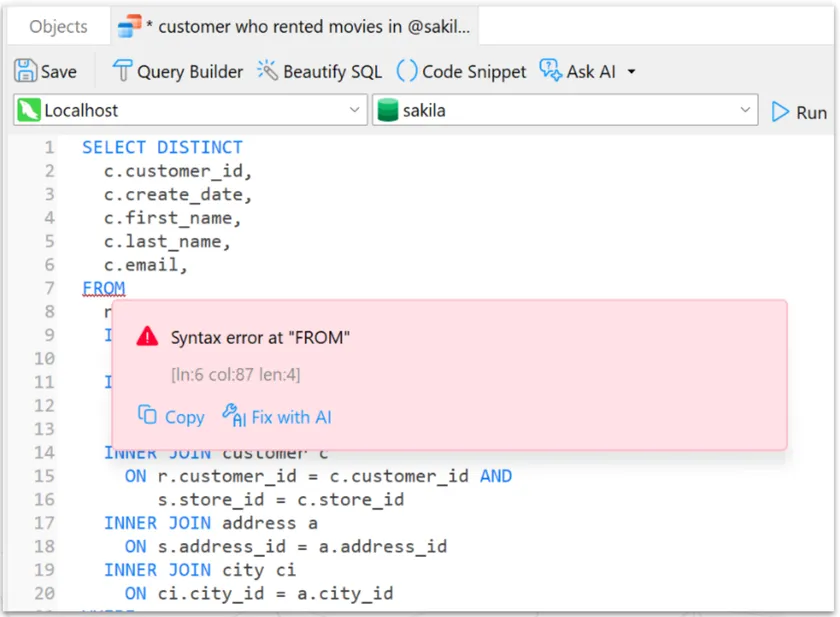This screenshot has height=617, width=840.
Task: Open the Localhost connection dropdown
Action: coord(190,110)
